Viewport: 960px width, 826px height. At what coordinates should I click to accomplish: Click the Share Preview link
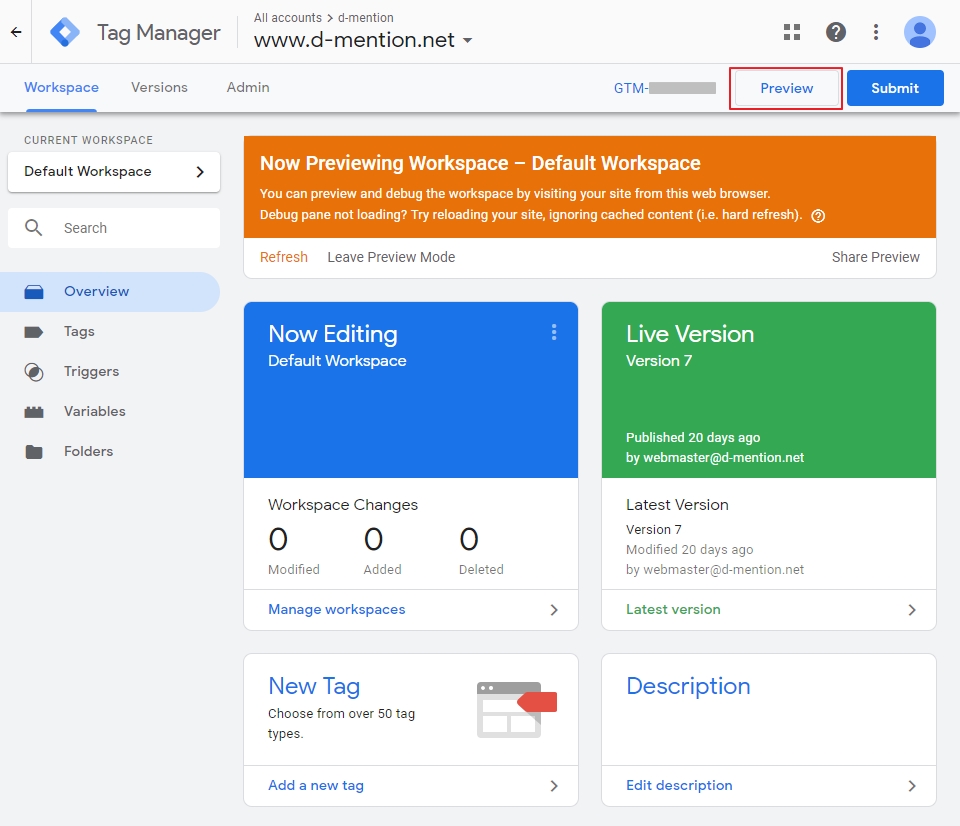(x=876, y=257)
